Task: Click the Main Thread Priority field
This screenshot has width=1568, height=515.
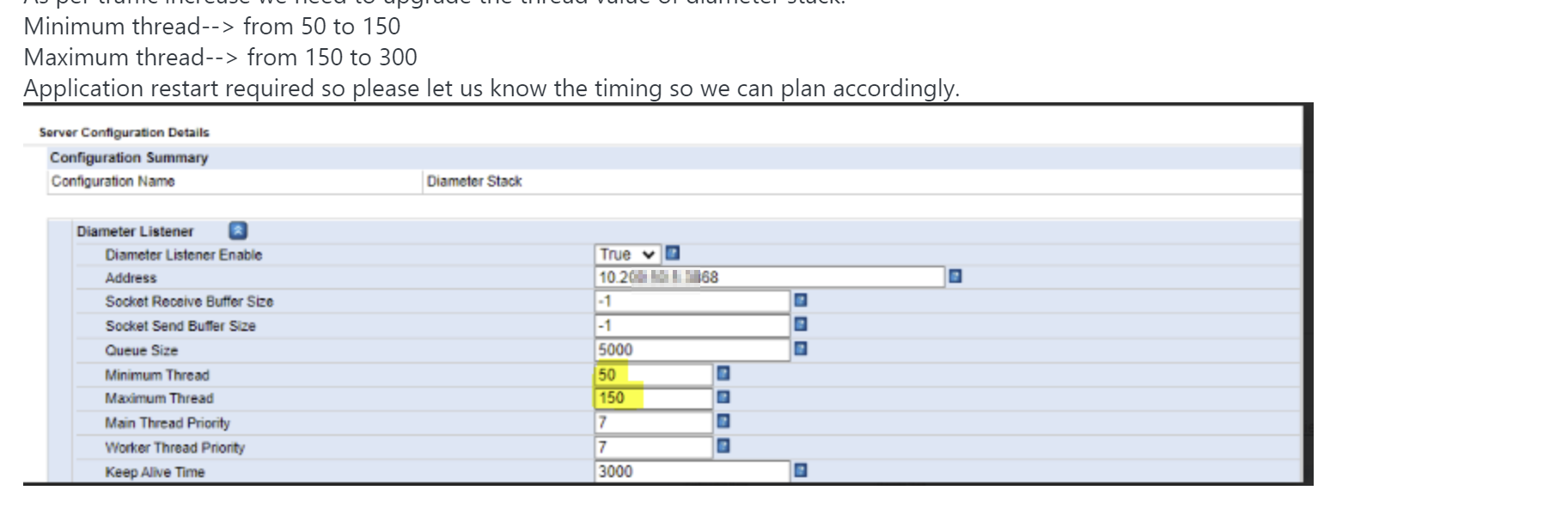Action: tap(654, 422)
